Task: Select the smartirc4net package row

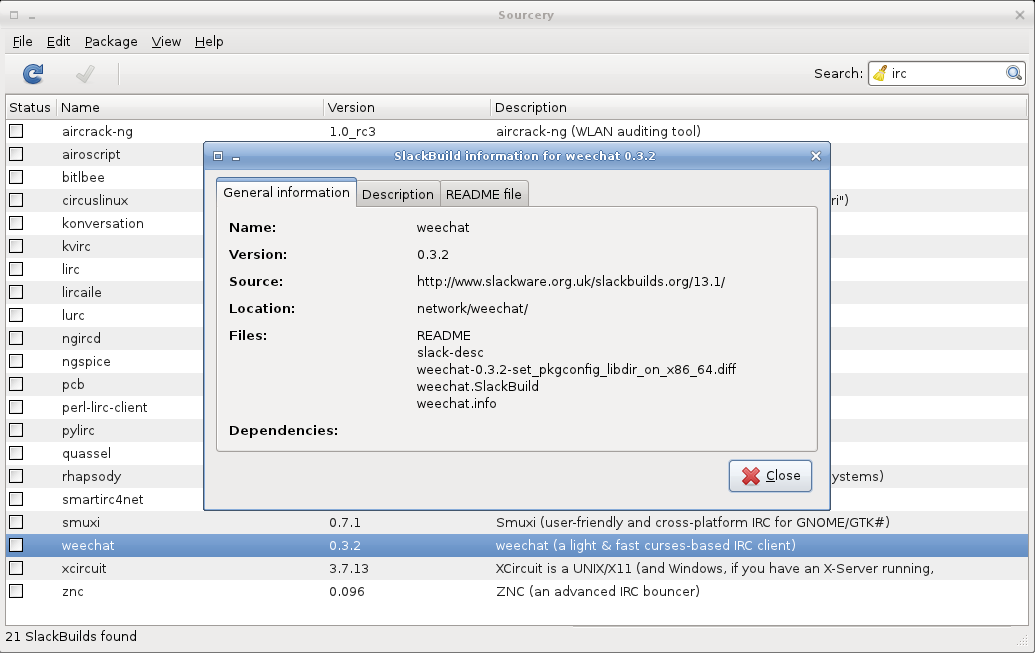Action: pos(106,499)
